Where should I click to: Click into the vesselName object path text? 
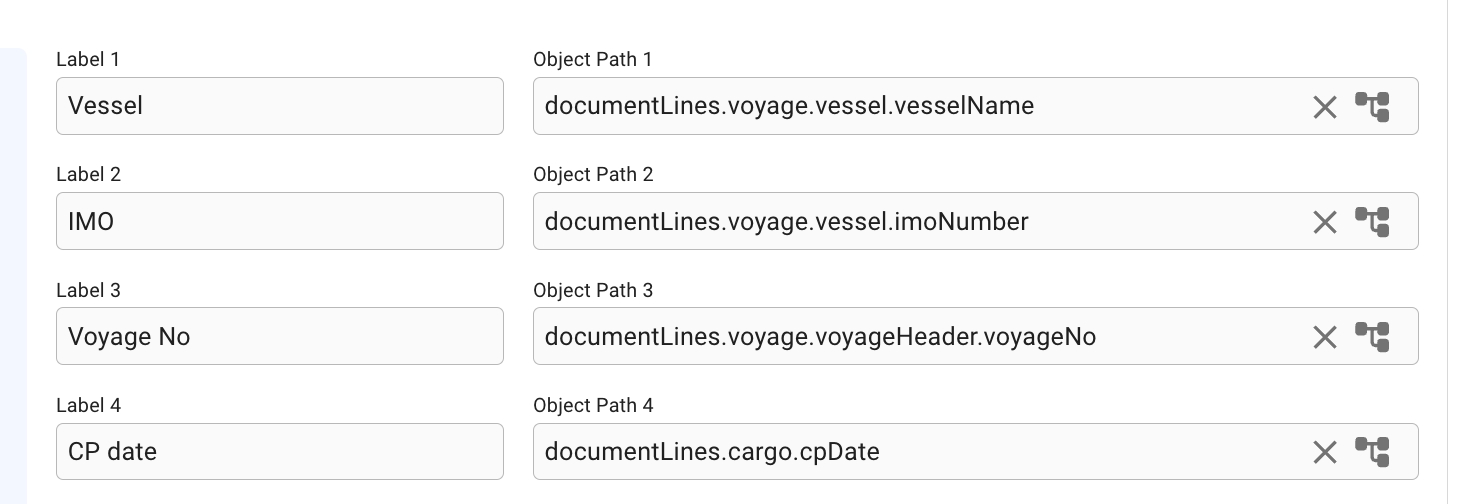pyautogui.click(x=789, y=106)
